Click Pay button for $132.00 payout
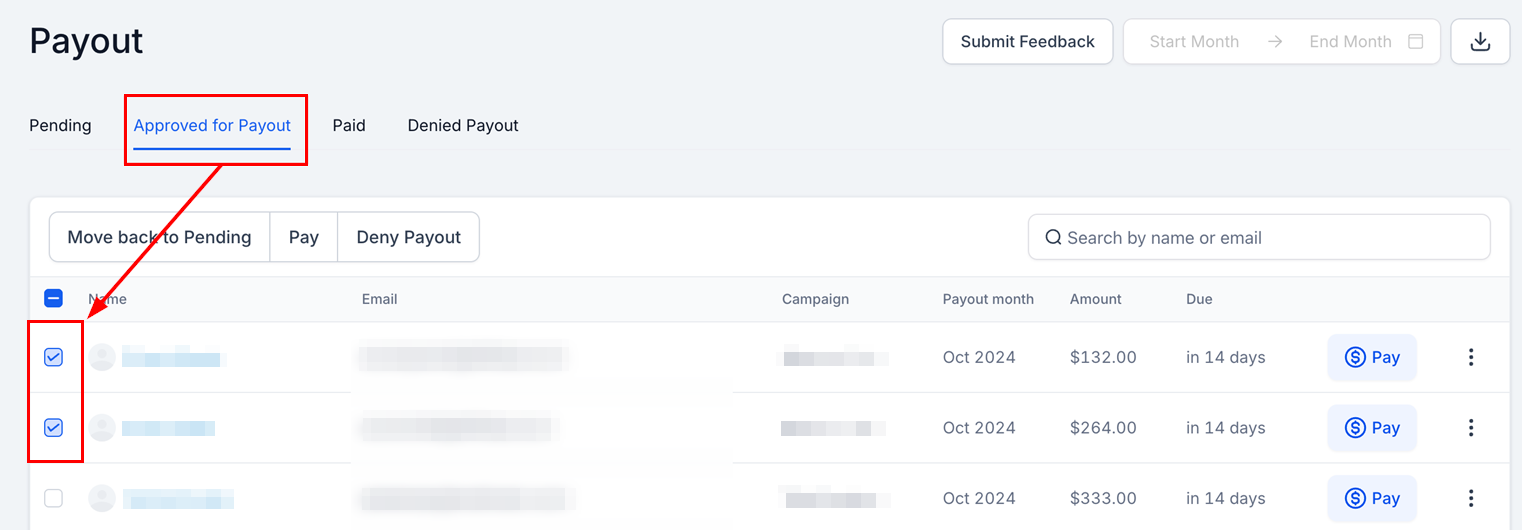Image resolution: width=1522 pixels, height=530 pixels. tap(1372, 357)
